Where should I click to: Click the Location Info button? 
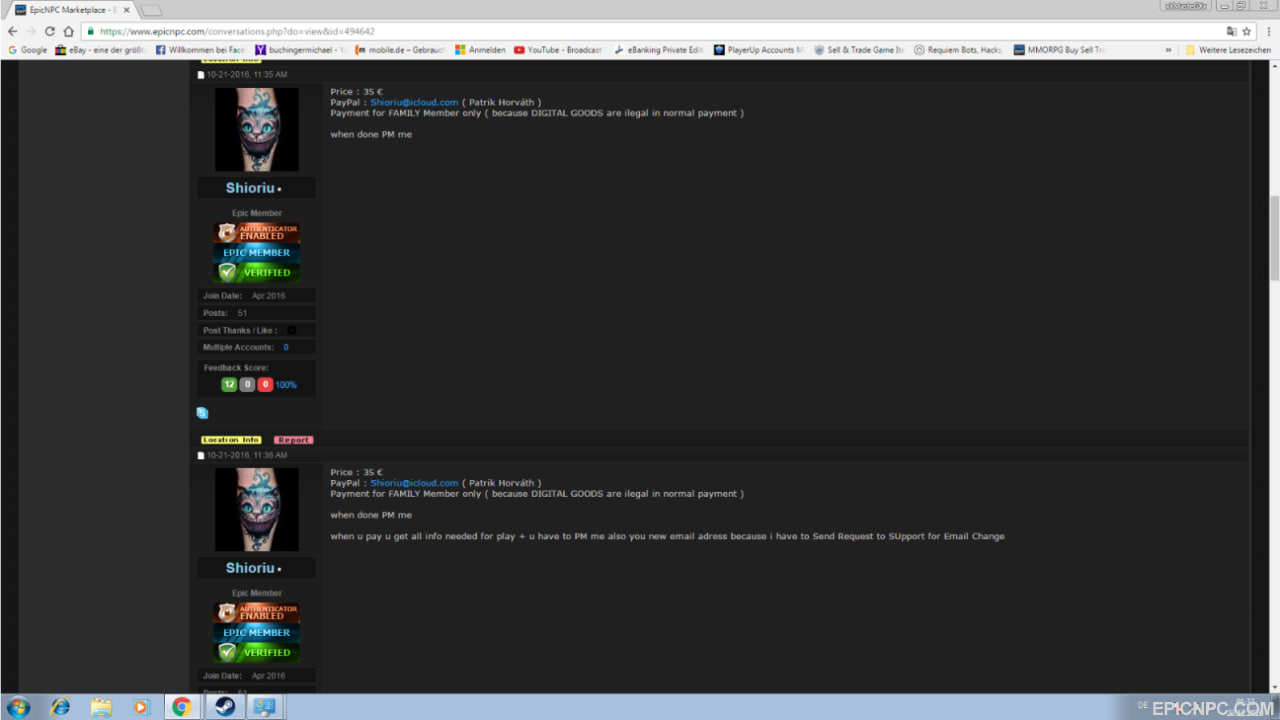click(x=231, y=440)
